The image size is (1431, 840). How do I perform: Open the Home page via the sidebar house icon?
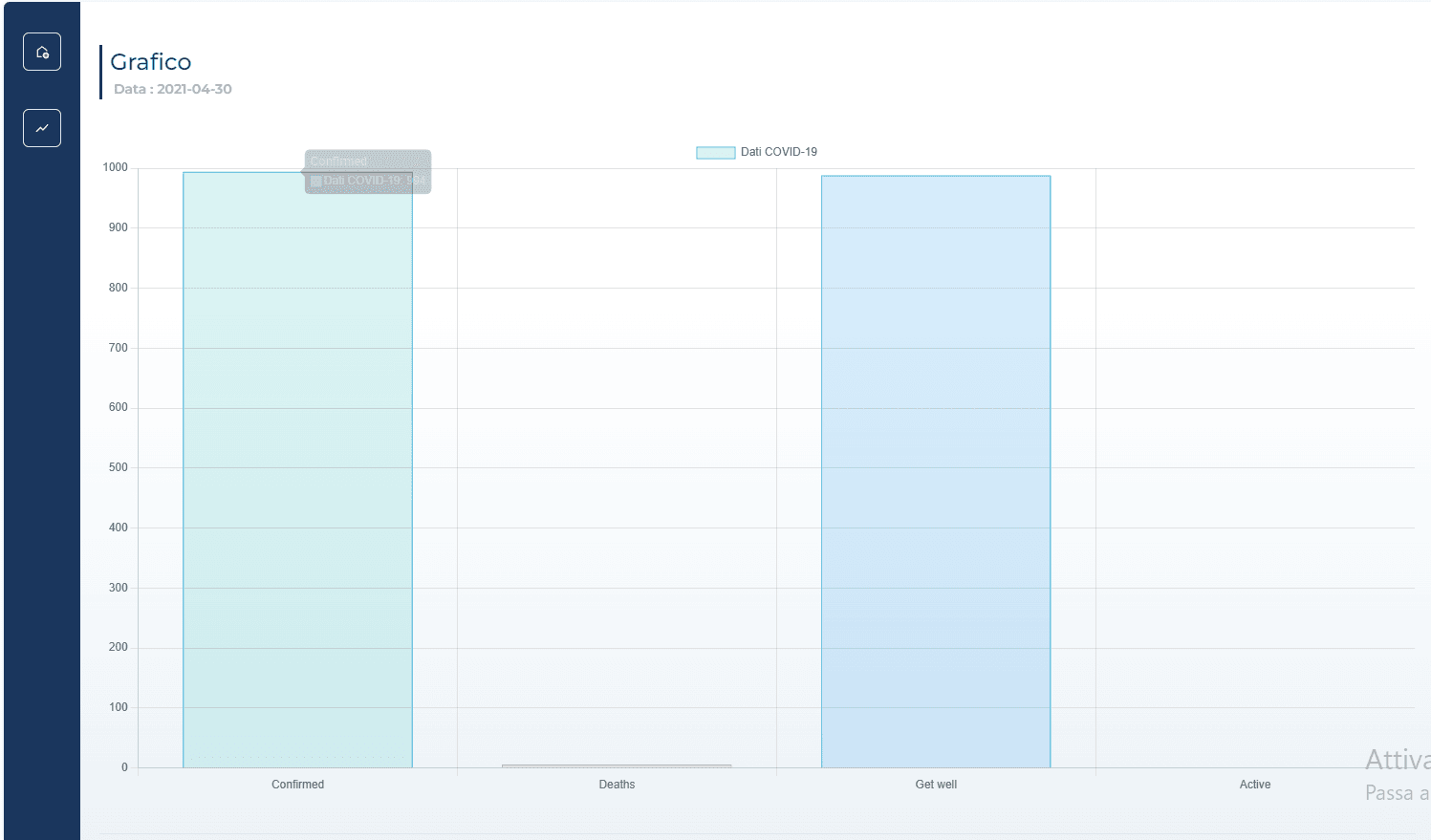[42, 52]
